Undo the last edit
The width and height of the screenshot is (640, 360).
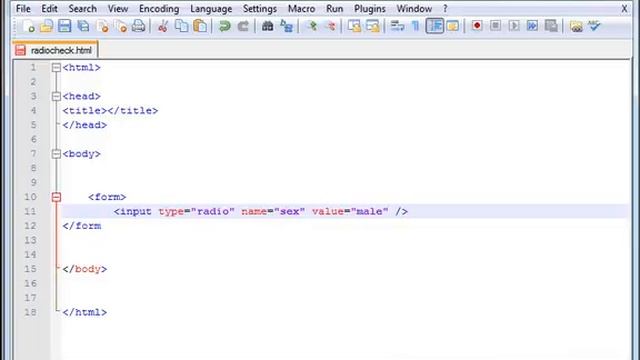(224, 26)
